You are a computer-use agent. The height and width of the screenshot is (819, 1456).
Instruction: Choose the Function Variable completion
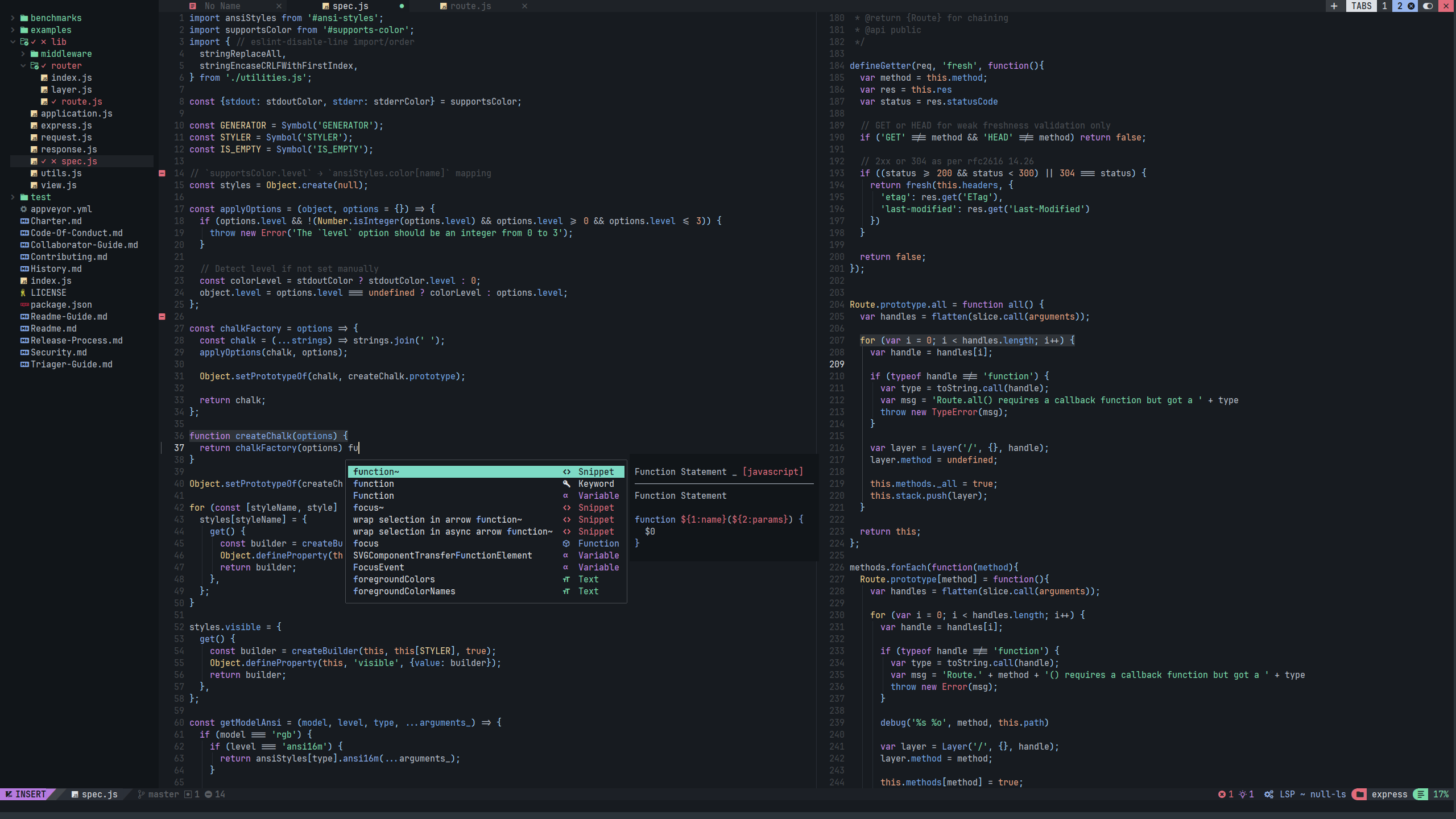point(486,496)
